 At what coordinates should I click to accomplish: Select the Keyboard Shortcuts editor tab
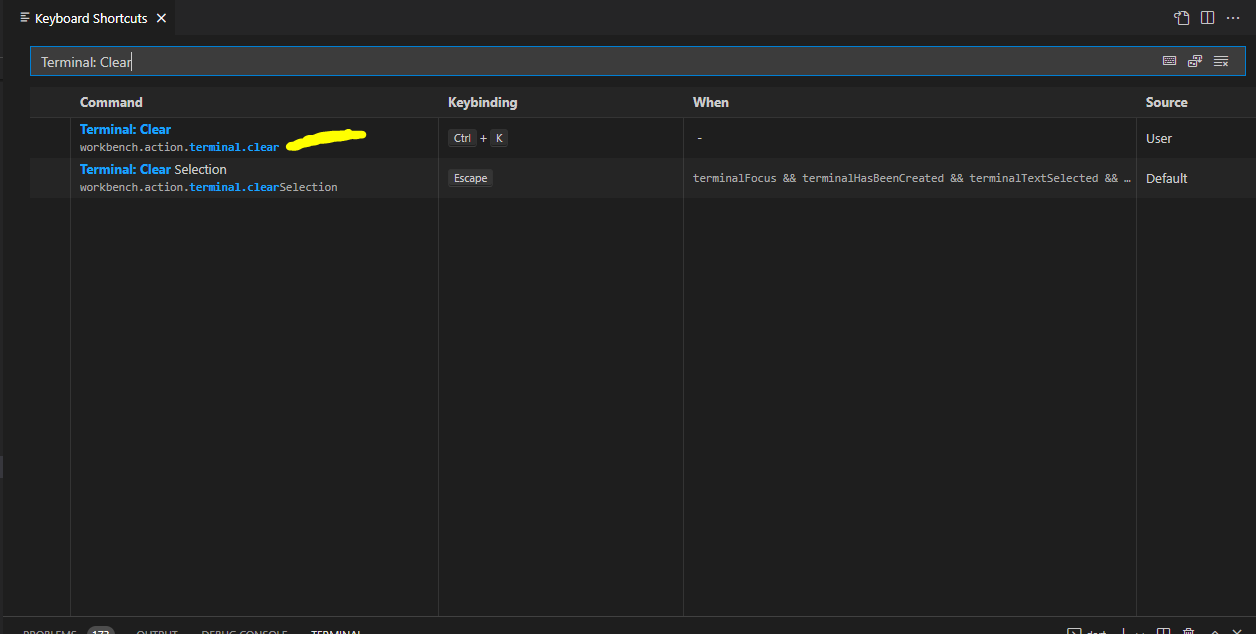(90, 18)
